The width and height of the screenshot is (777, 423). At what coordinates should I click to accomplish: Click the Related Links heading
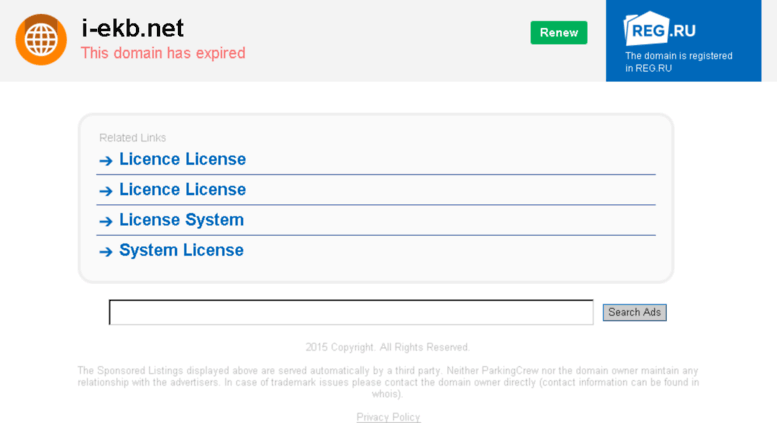[x=132, y=138]
